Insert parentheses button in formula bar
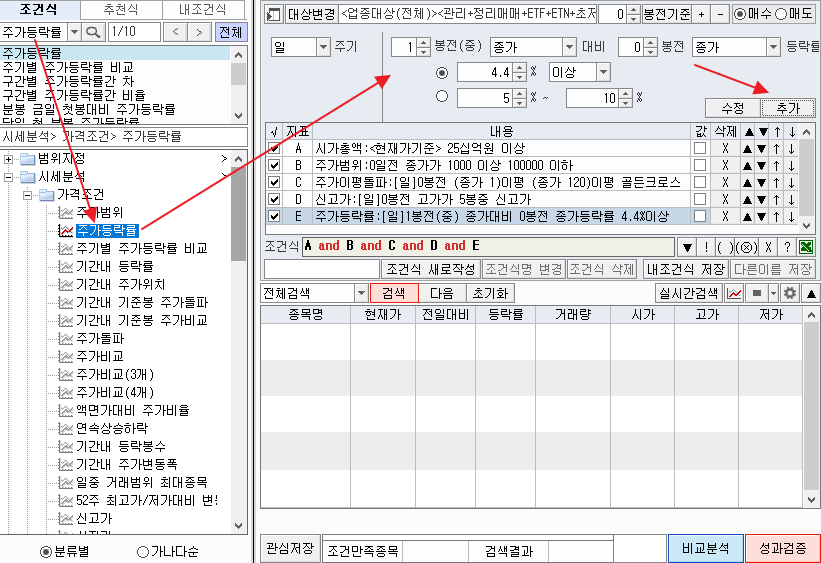 725,247
